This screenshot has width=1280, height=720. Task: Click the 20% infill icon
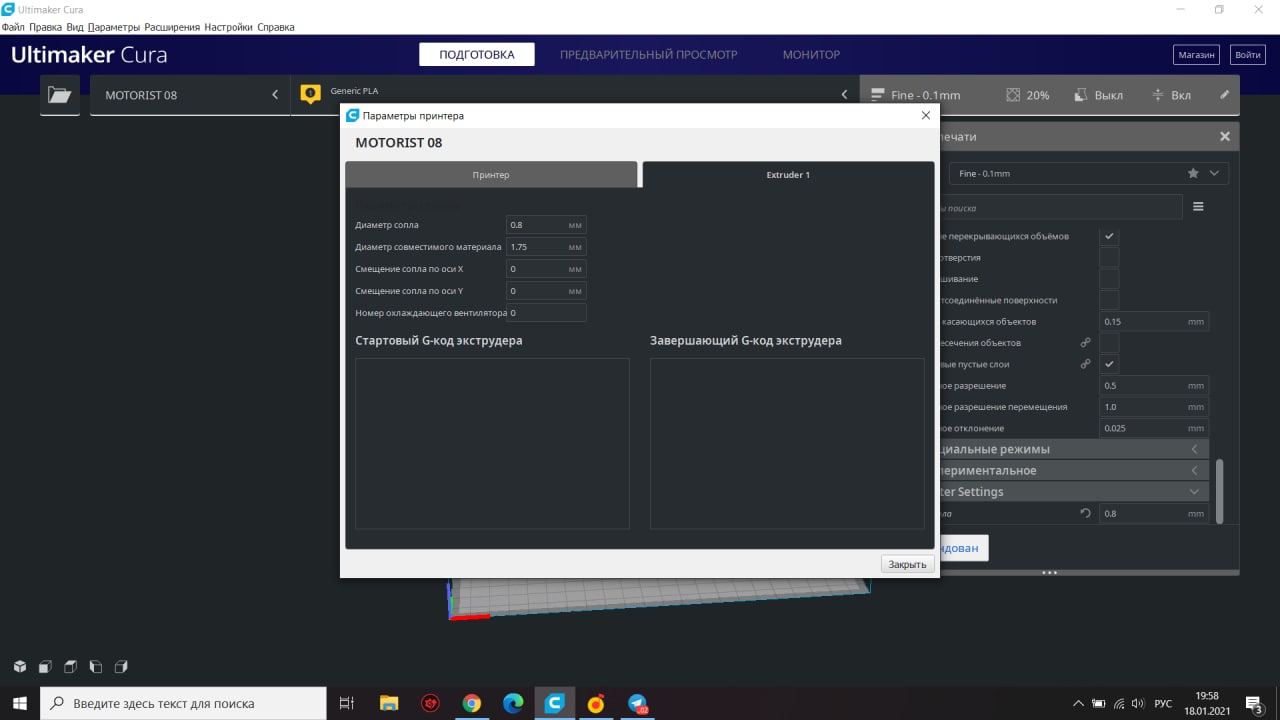1013,95
